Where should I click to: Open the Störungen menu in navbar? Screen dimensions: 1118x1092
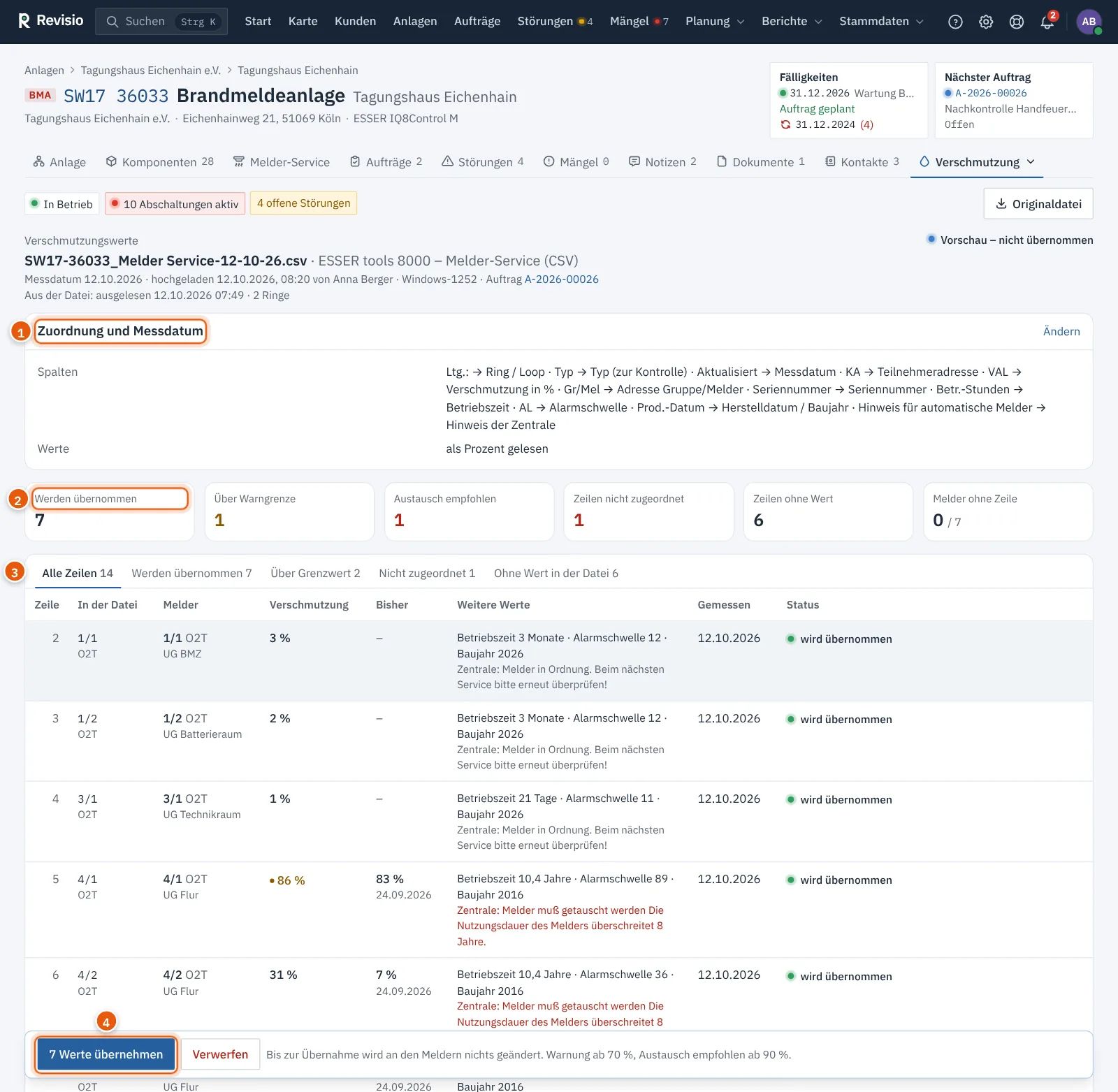coord(555,22)
